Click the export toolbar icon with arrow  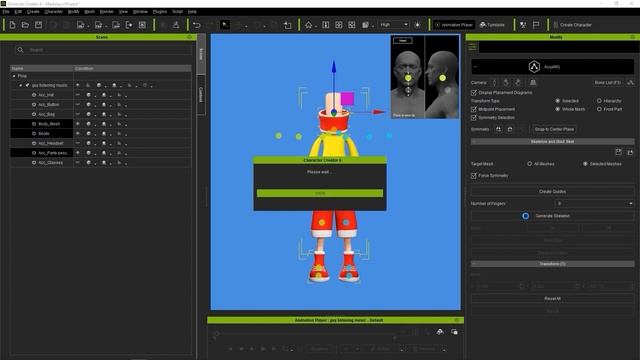[x=129, y=25]
